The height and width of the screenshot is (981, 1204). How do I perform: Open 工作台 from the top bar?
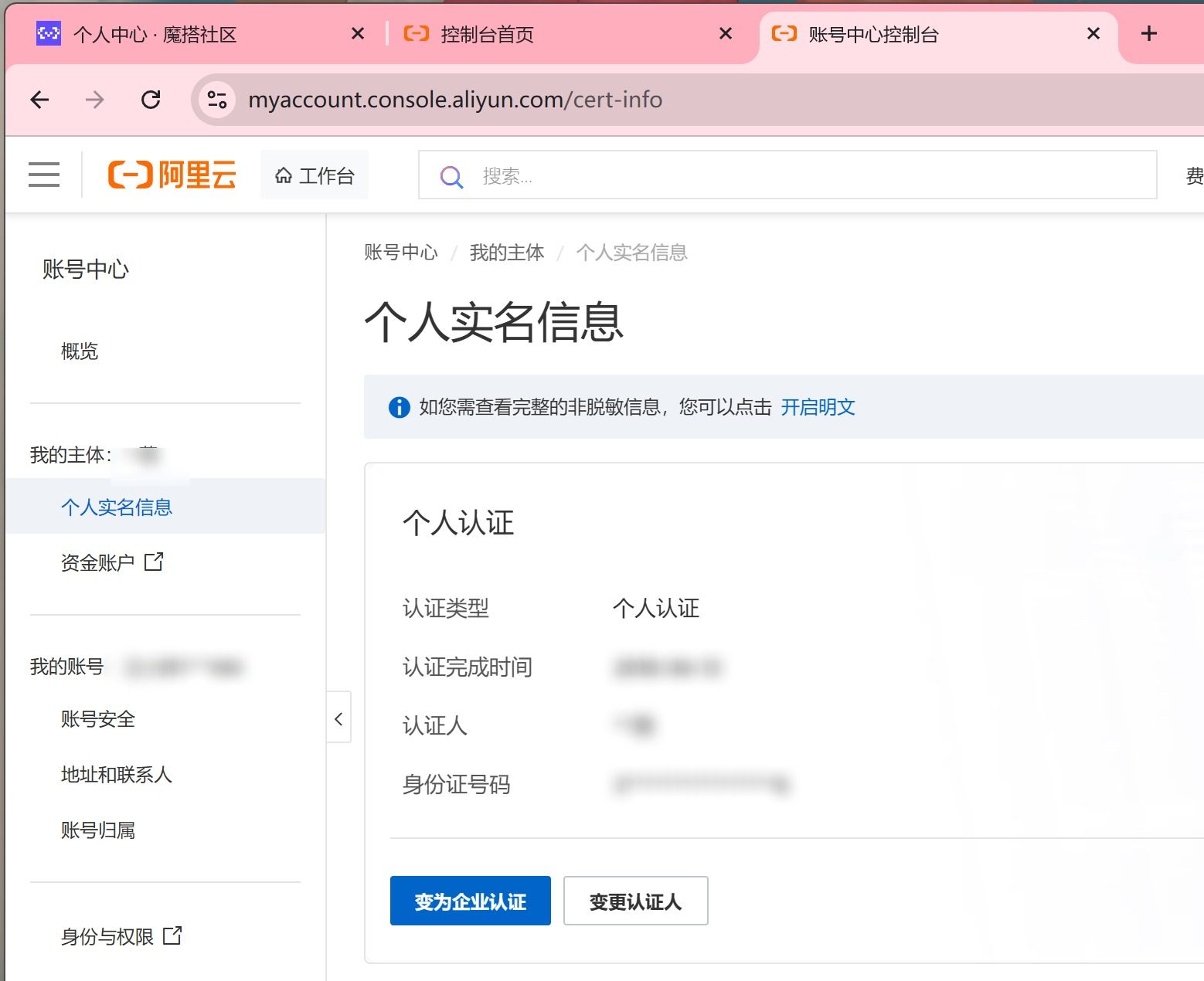click(x=315, y=176)
